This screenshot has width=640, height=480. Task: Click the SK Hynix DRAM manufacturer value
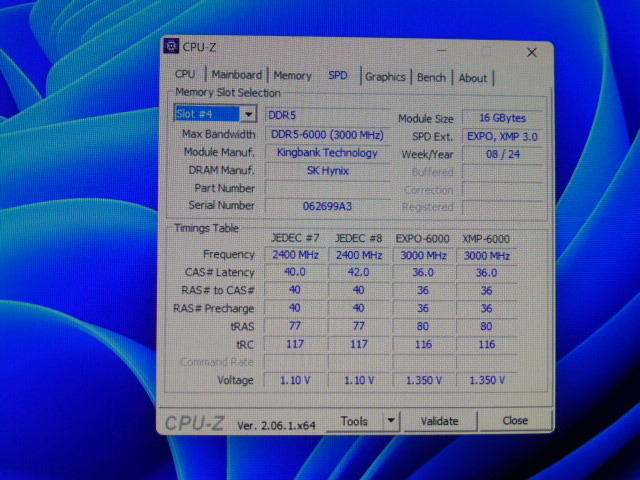pos(328,171)
